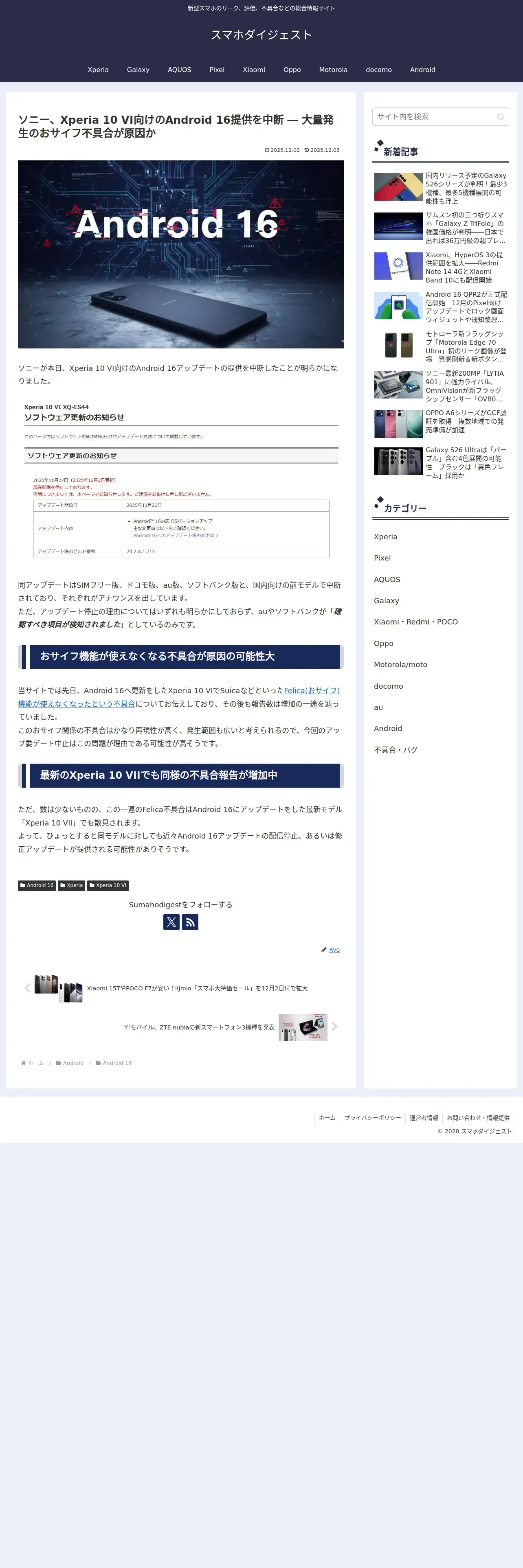Screen dimensions: 523x1568
Task: Open the X (Twitter) follow button
Action: click(172, 922)
